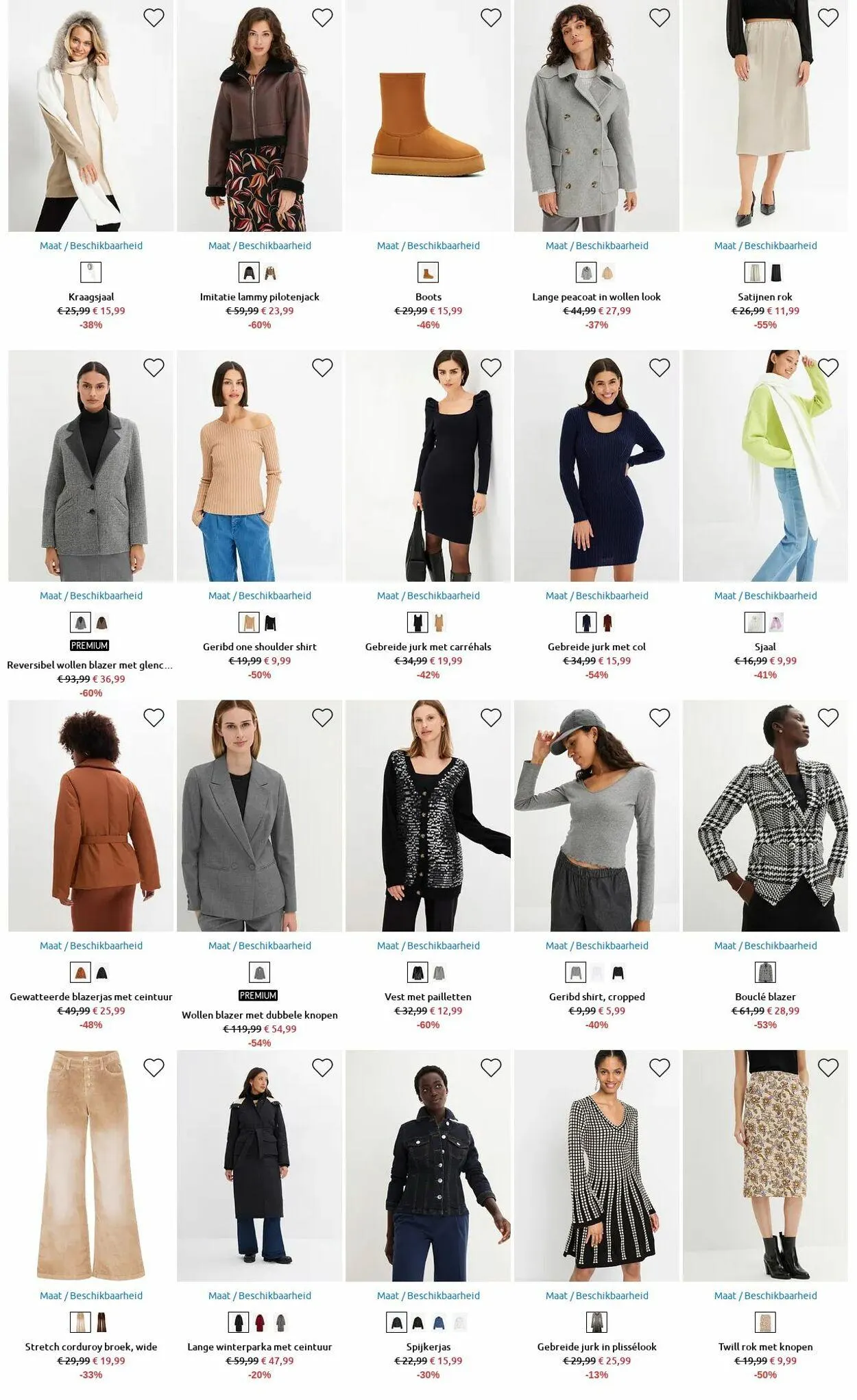Pick the red variant of Lange winterparka
The width and height of the screenshot is (857, 1400).
[x=260, y=1322]
